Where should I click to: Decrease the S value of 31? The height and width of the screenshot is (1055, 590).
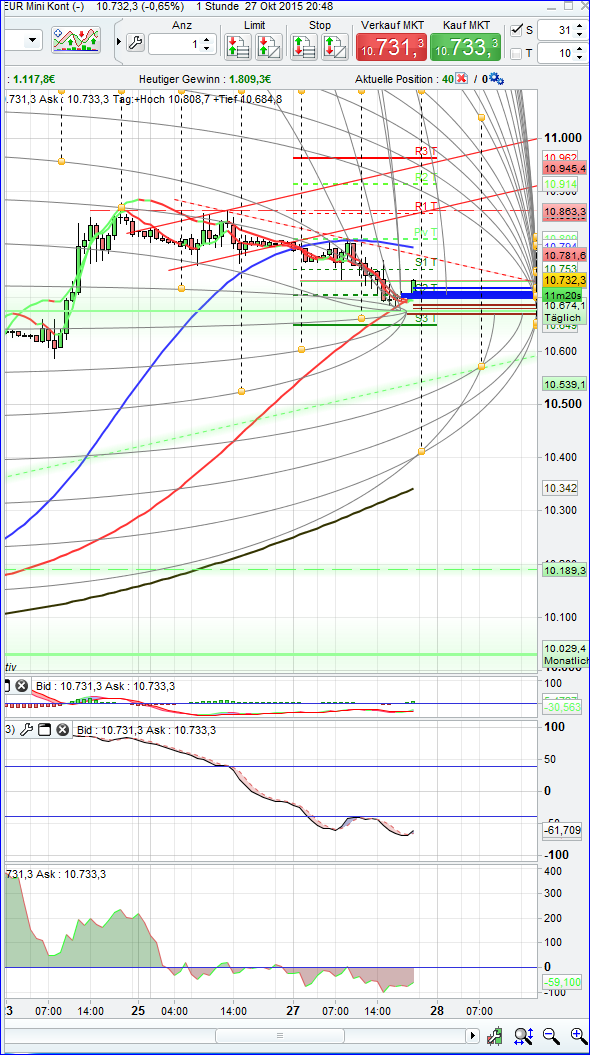tap(580, 34)
